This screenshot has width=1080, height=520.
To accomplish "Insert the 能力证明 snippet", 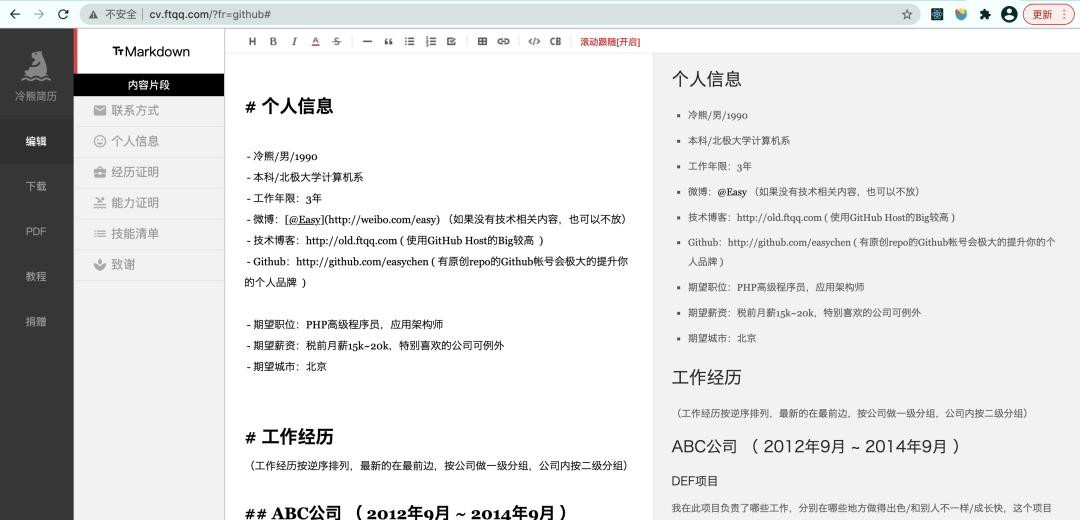I will tap(149, 202).
